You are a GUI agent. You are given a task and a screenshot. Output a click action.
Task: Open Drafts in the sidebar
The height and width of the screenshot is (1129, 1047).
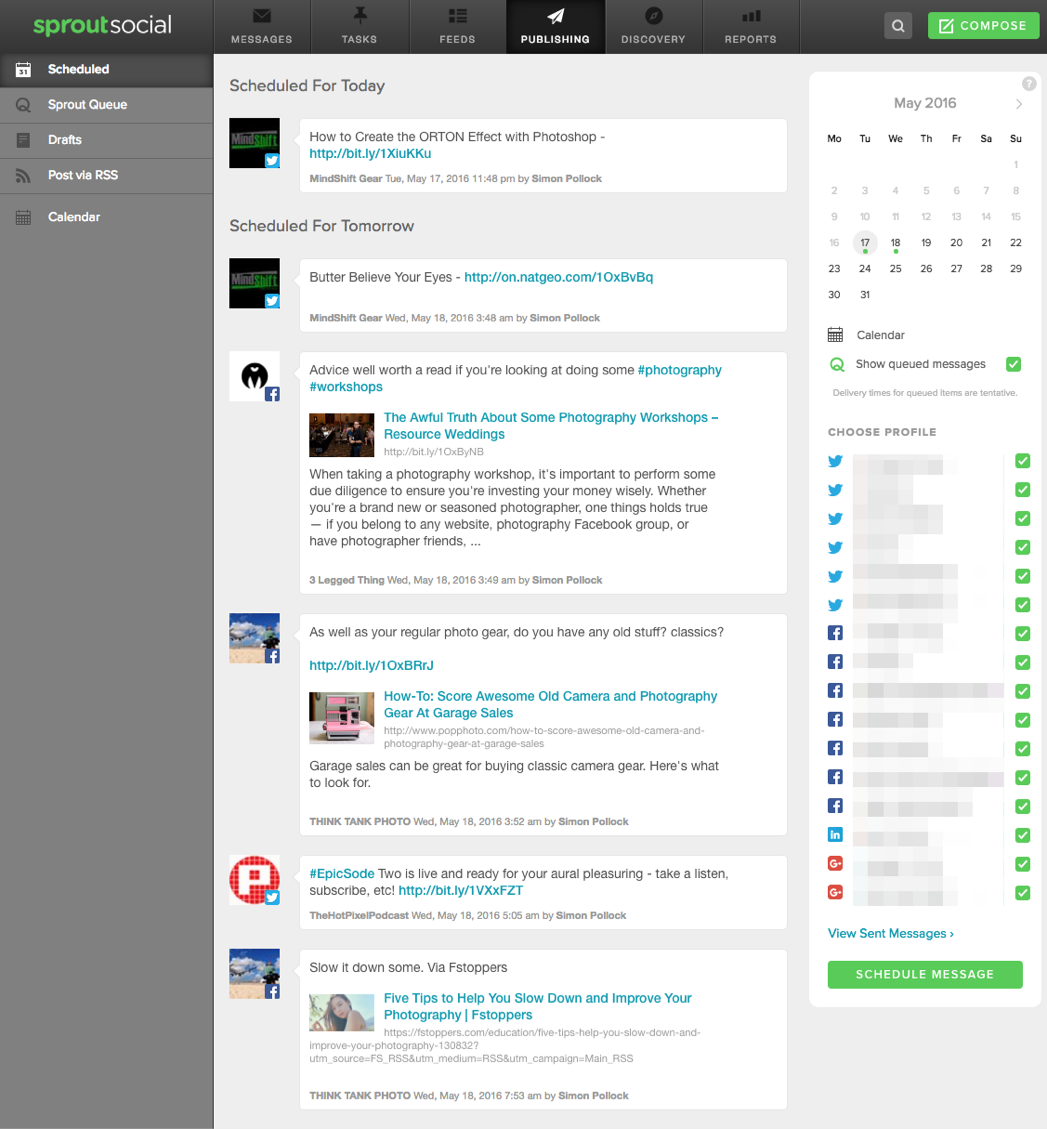point(107,140)
